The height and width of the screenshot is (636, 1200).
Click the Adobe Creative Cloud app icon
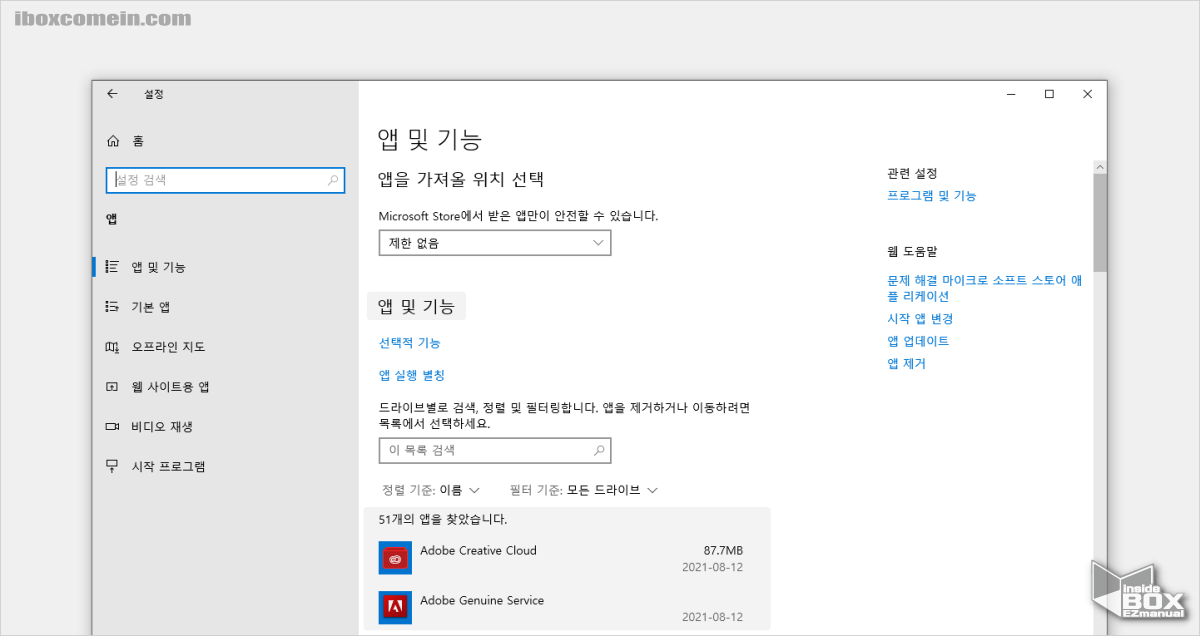click(394, 558)
